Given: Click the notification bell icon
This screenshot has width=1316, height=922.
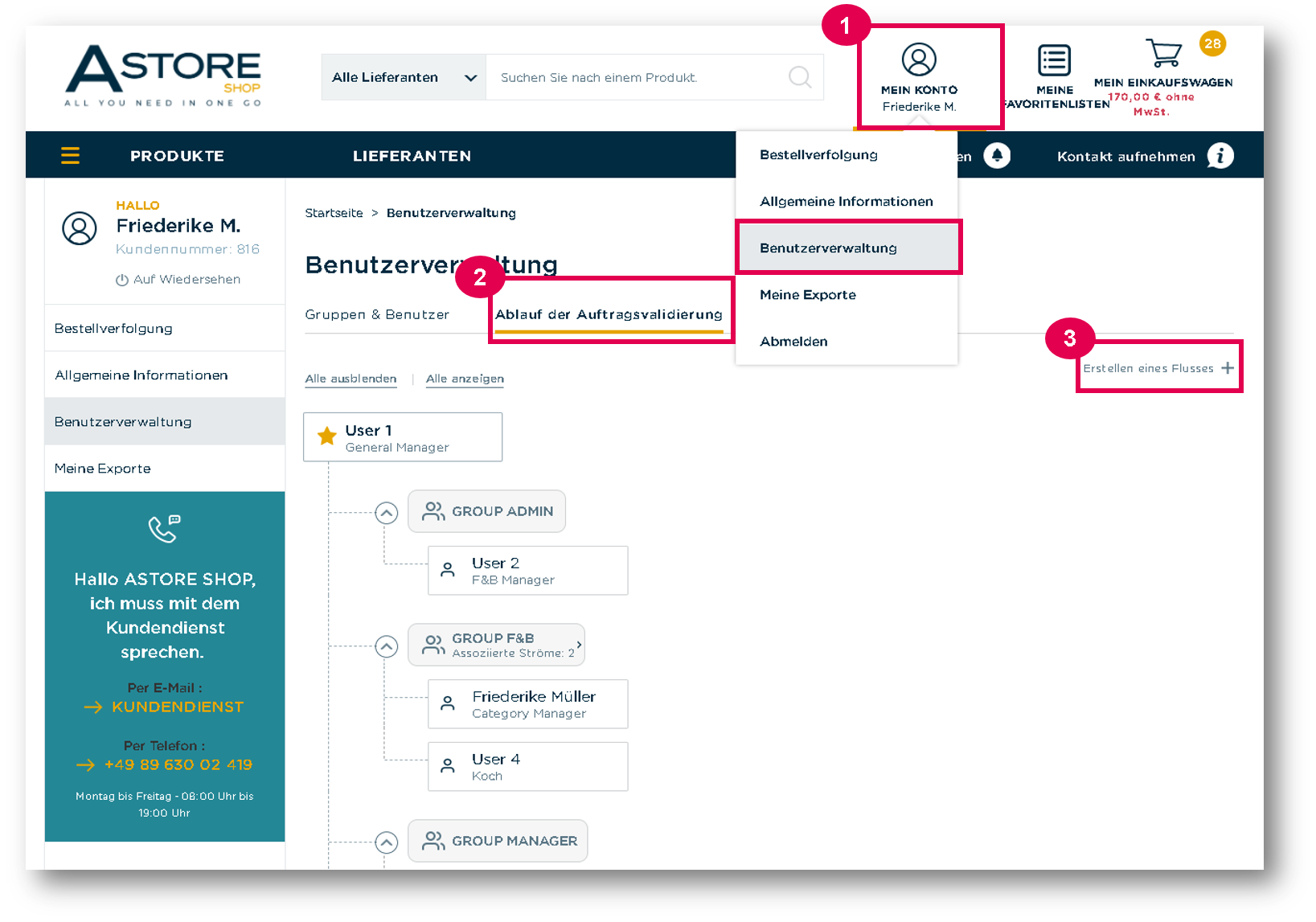Looking at the screenshot, I should pos(997,155).
